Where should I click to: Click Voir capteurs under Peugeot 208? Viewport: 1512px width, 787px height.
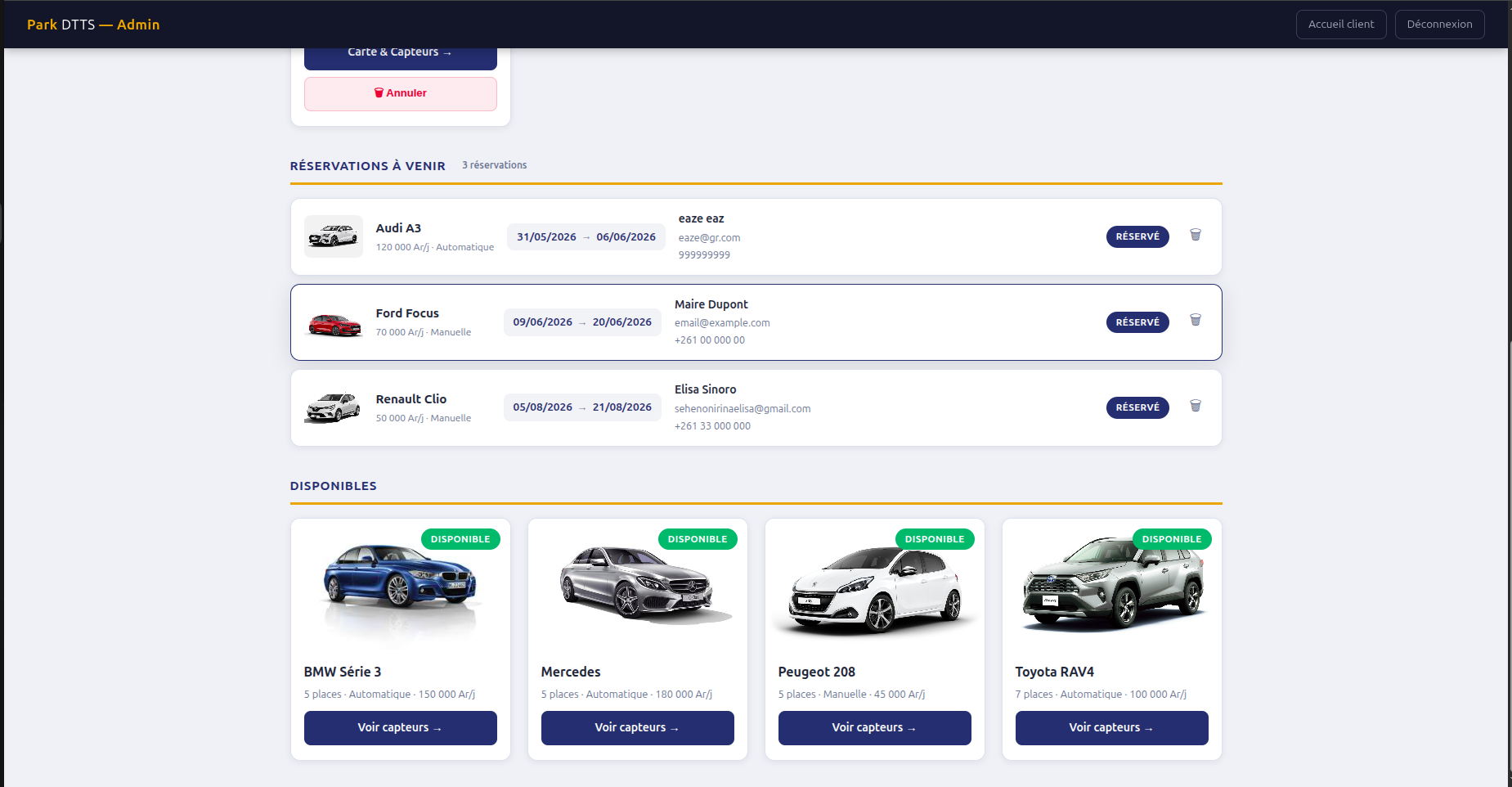click(x=875, y=728)
